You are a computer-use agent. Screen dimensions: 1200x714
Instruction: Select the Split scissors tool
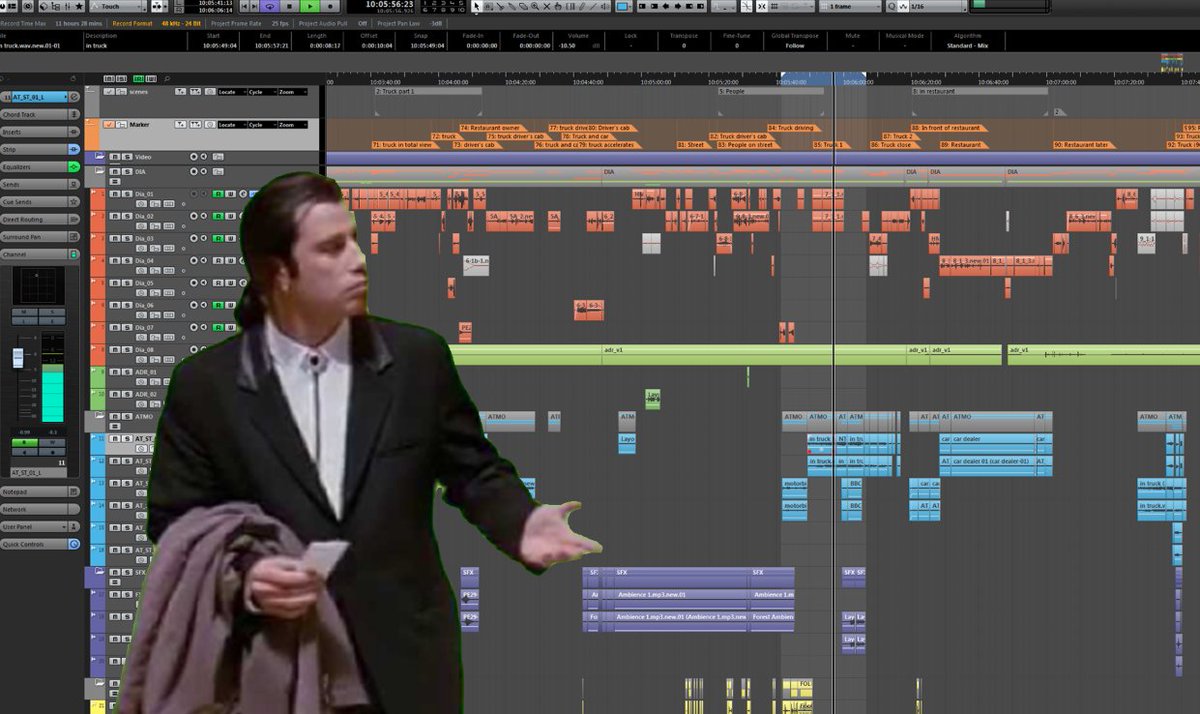coord(499,6)
